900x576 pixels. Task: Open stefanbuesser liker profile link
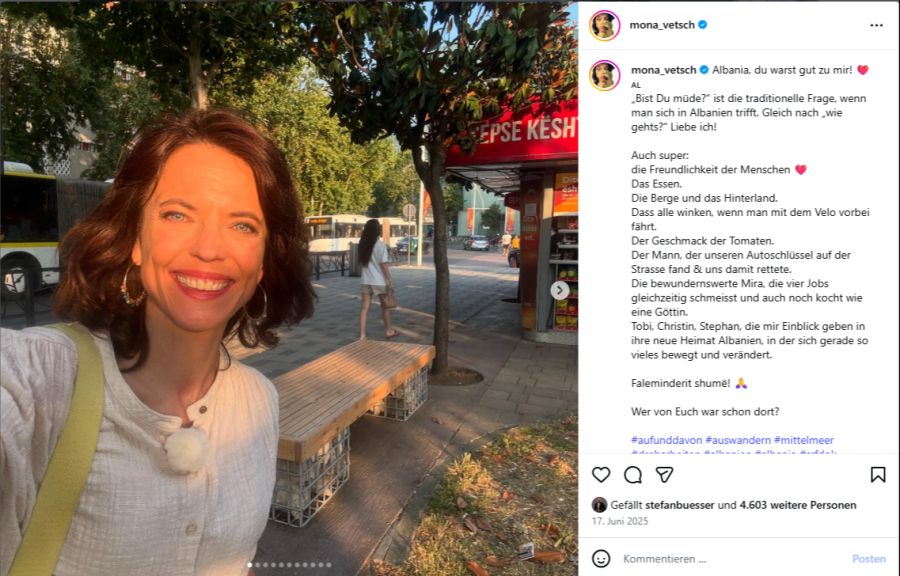tap(680, 505)
